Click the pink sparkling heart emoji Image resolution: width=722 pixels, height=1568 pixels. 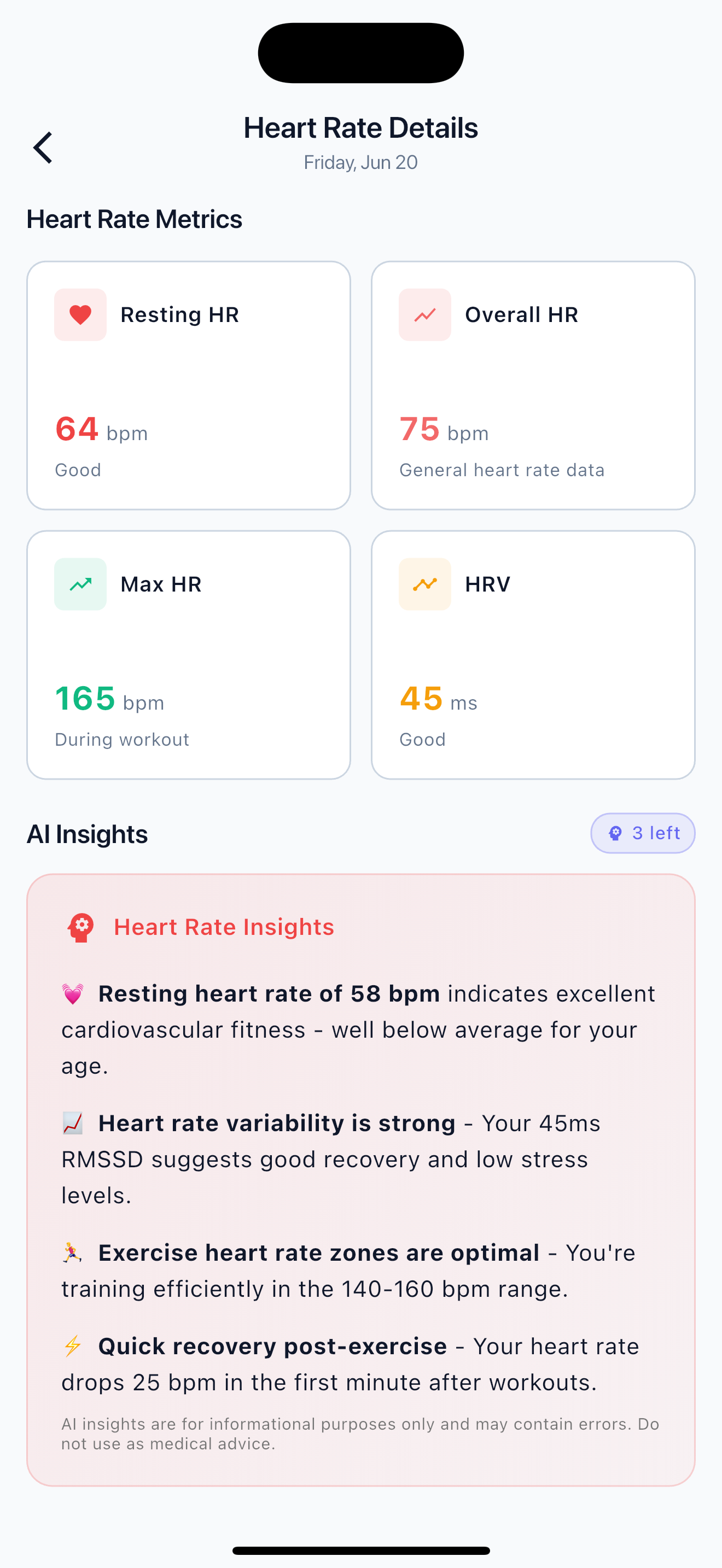coord(73,994)
